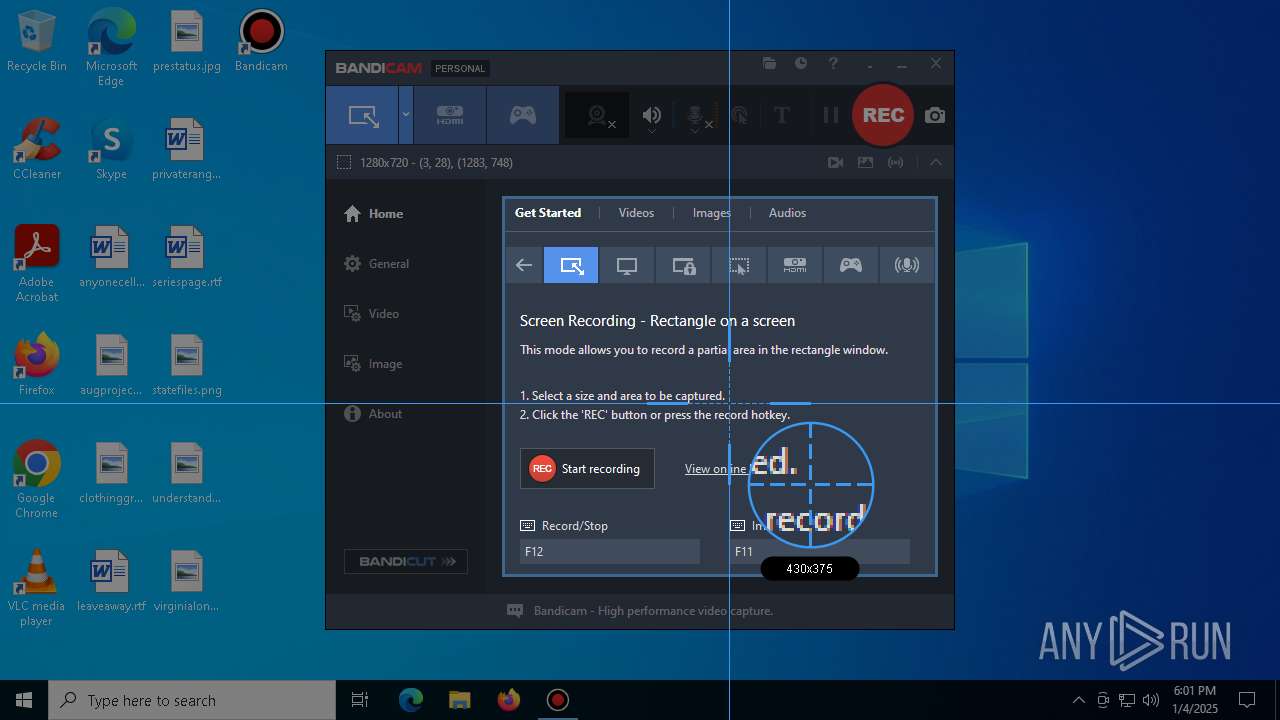Click Bandicam icon on taskbar
The width and height of the screenshot is (1280, 720).
tap(557, 700)
